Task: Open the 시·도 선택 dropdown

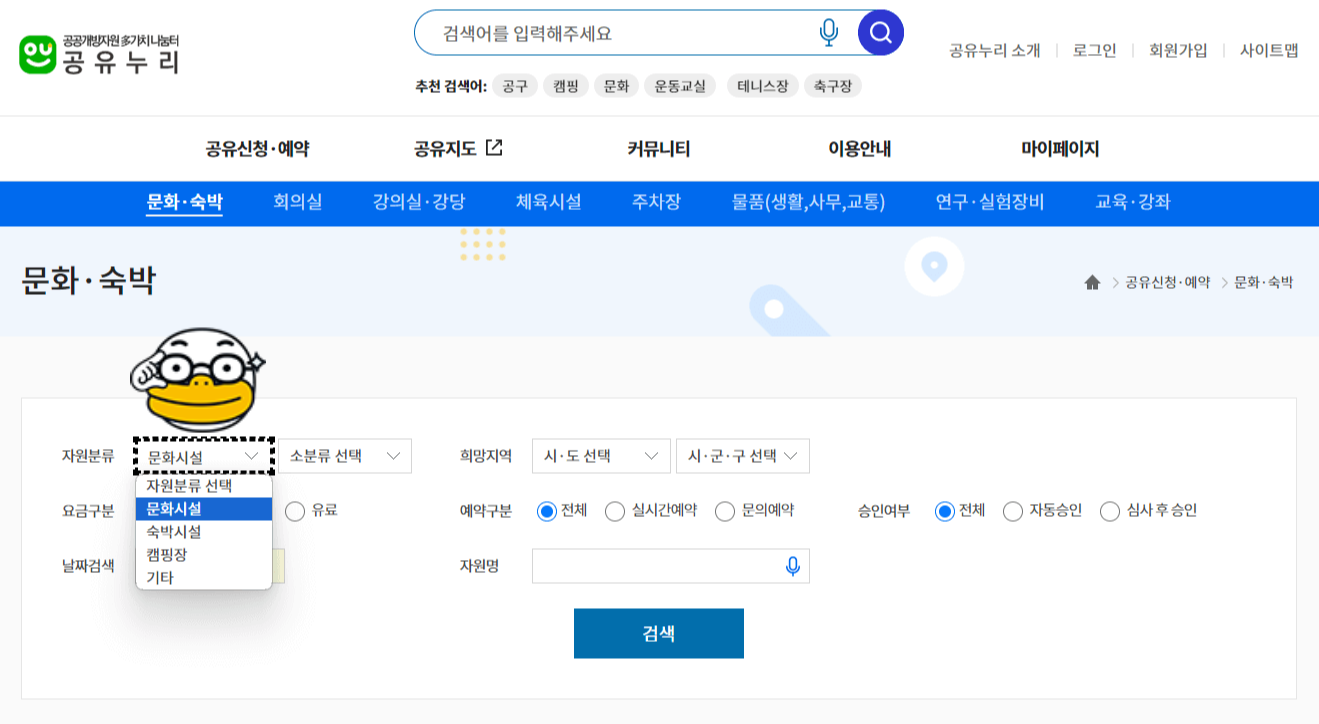Action: 600,456
